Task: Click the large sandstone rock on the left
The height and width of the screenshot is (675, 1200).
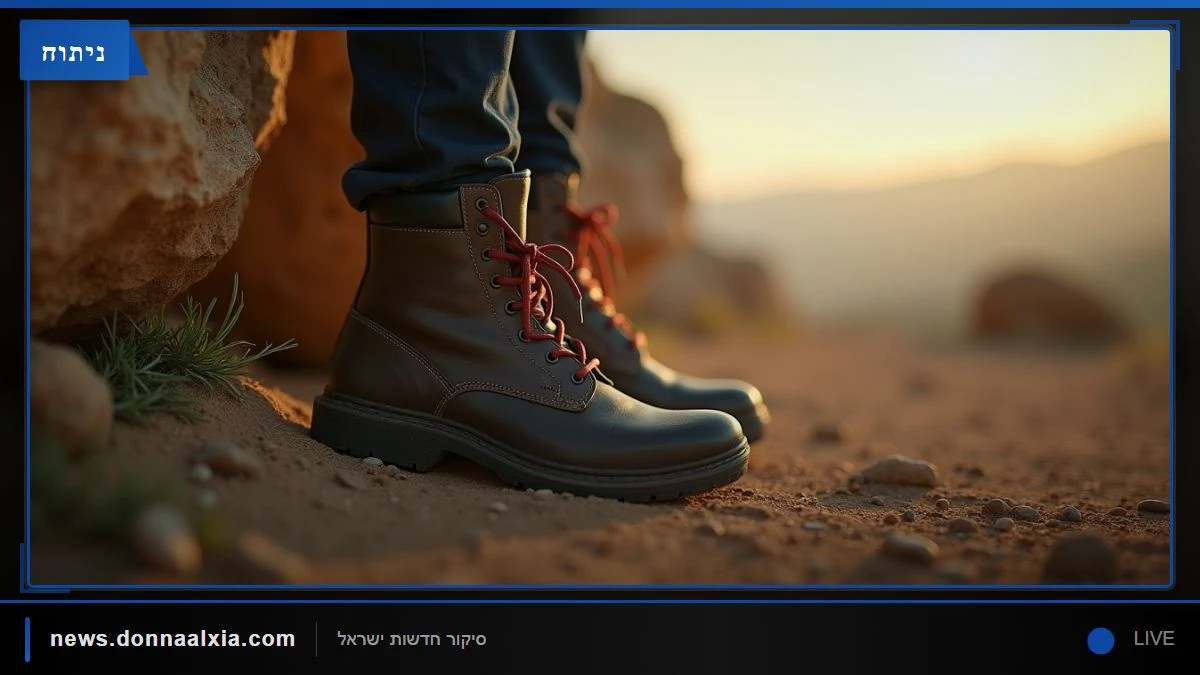Action: [150, 170]
